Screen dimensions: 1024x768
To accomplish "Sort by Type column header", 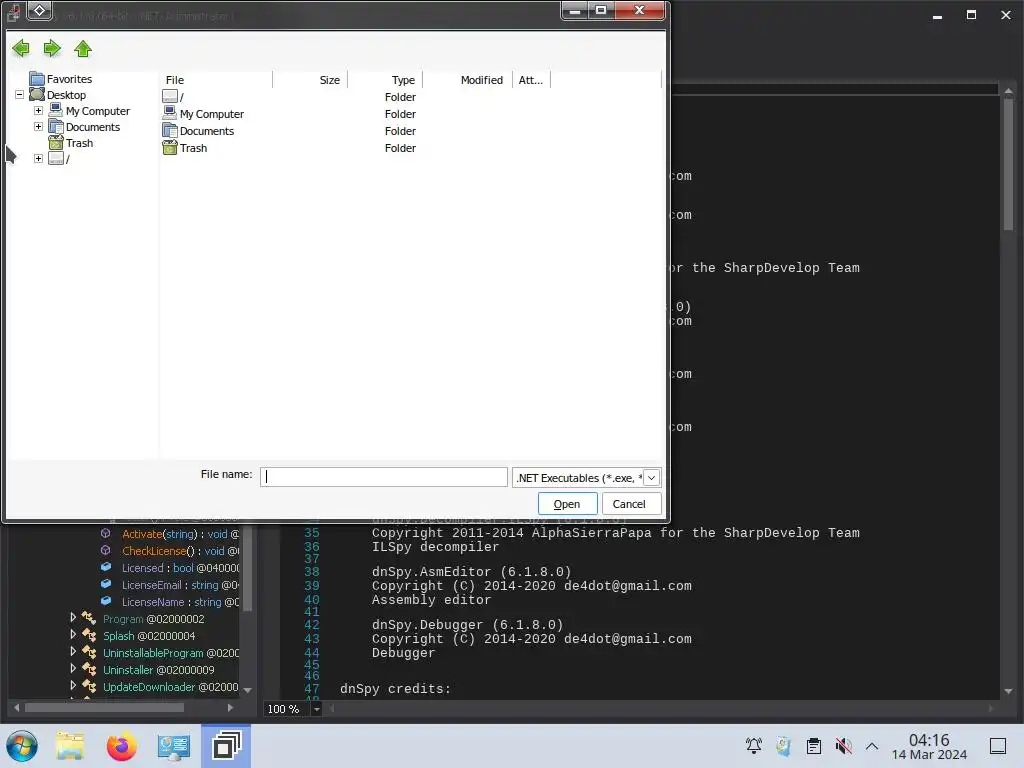I will (385, 80).
